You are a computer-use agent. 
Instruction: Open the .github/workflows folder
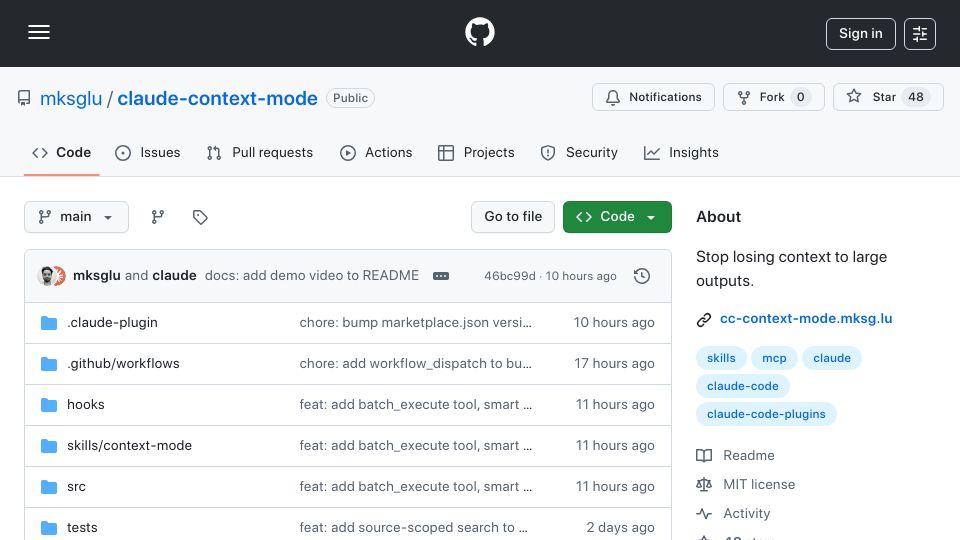click(x=123, y=364)
